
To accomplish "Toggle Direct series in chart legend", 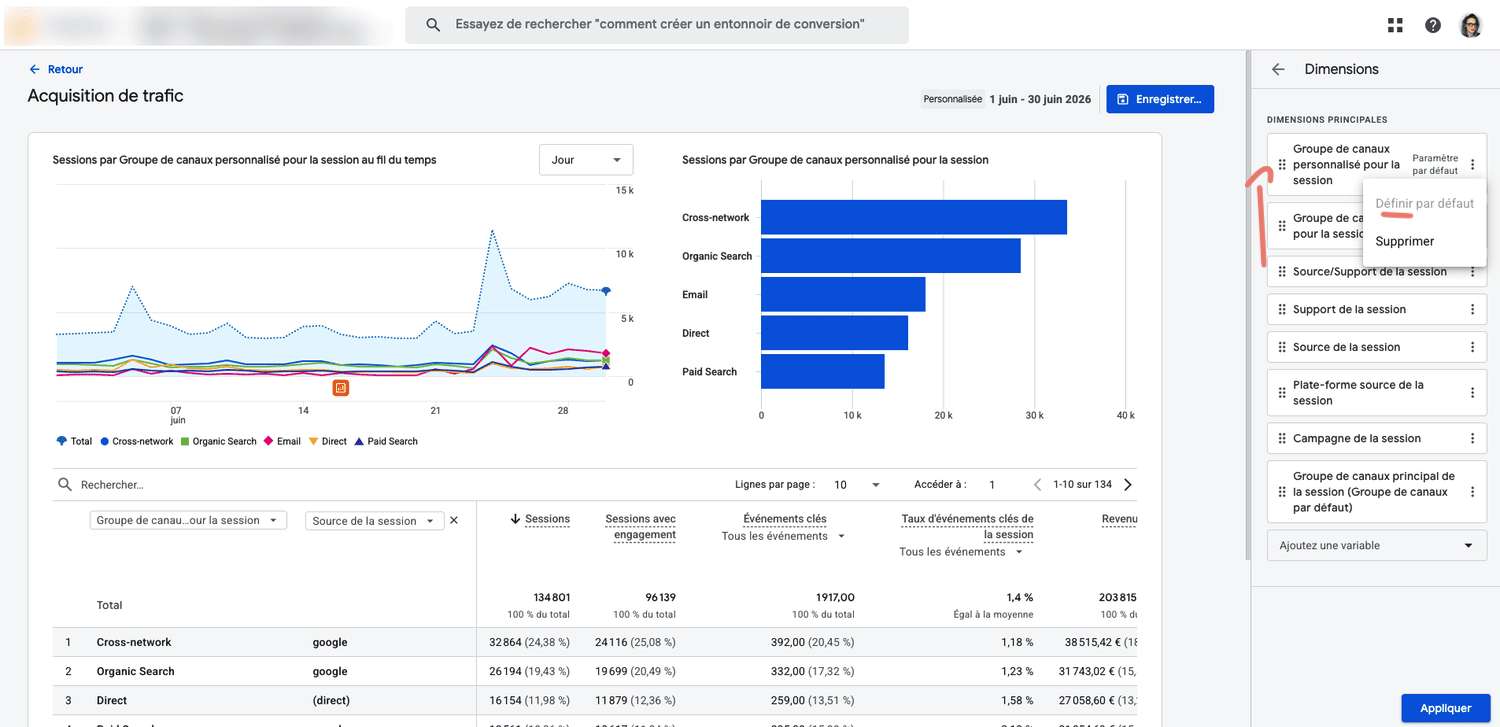I will 328,441.
